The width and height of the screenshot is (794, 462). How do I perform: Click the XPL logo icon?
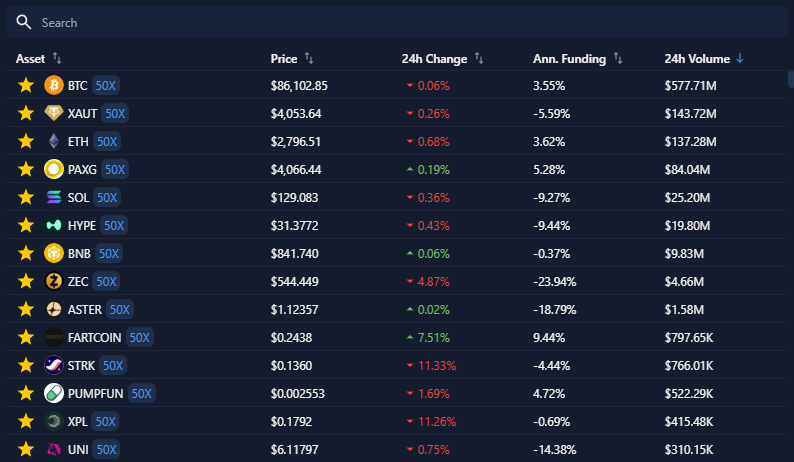pyautogui.click(x=54, y=421)
